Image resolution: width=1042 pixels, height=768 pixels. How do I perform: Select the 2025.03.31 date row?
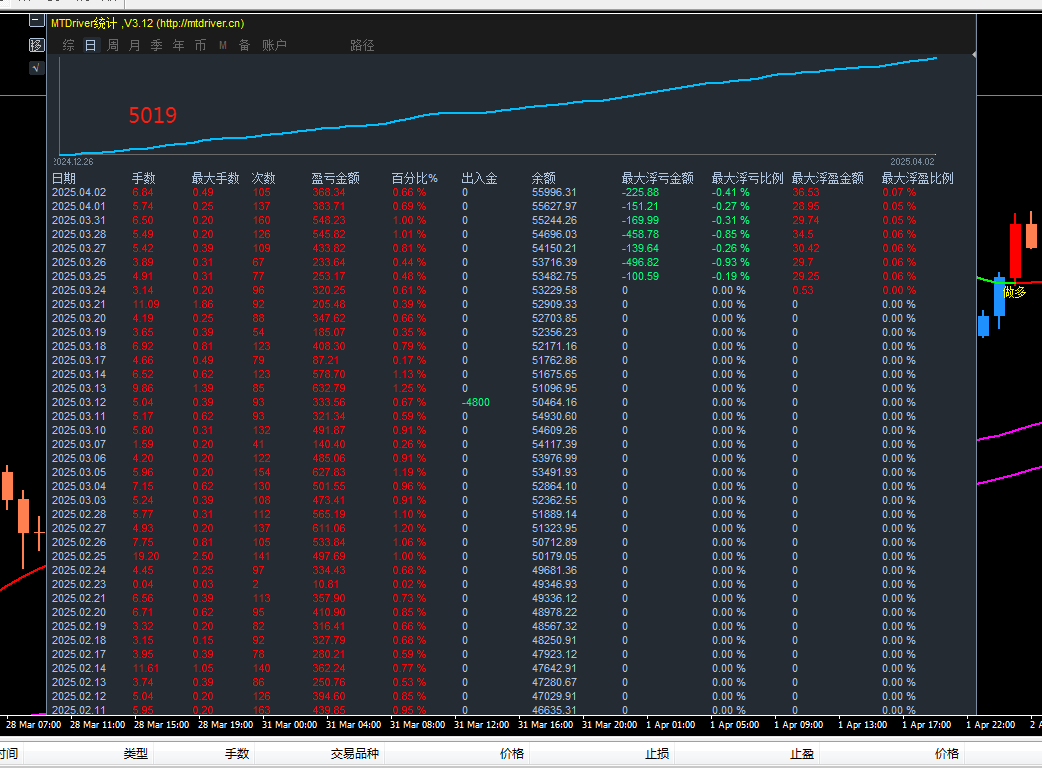pos(79,221)
